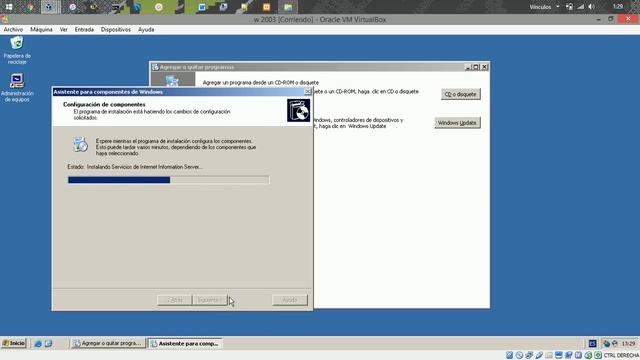Screen dimensions: 640x360
Task: Open the host volume speaker icon
Action: [x=591, y=7]
